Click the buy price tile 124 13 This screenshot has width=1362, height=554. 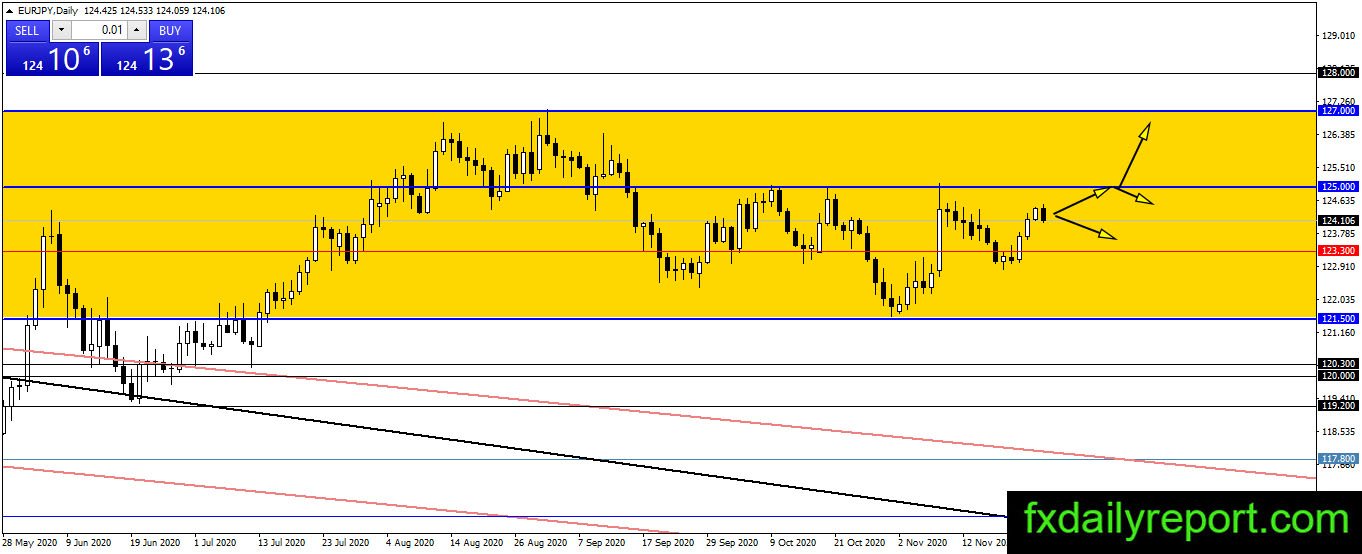(x=147, y=58)
